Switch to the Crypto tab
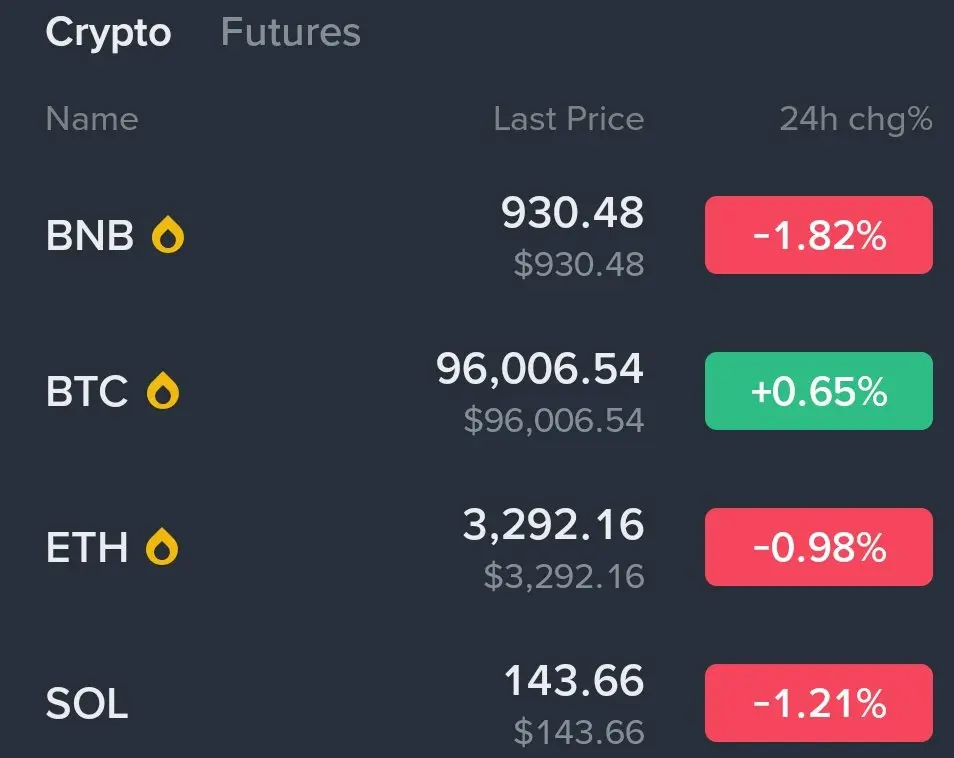This screenshot has width=954, height=758. [x=108, y=32]
